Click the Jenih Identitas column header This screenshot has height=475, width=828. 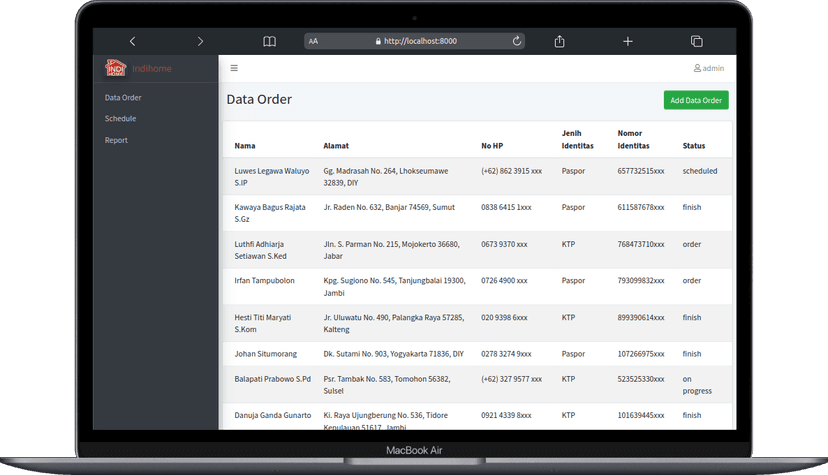click(x=577, y=139)
